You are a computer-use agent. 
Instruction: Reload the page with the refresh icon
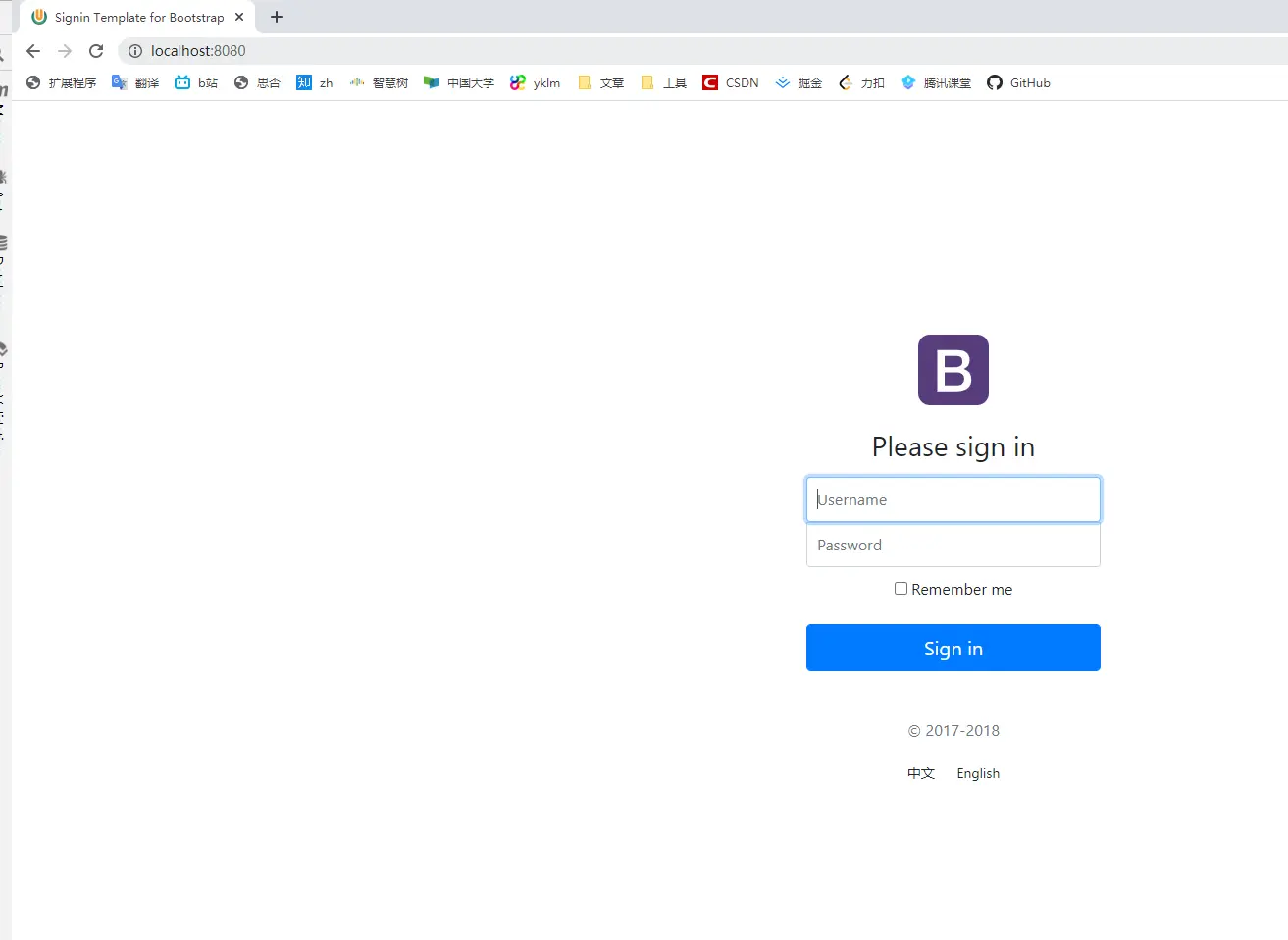coord(96,51)
